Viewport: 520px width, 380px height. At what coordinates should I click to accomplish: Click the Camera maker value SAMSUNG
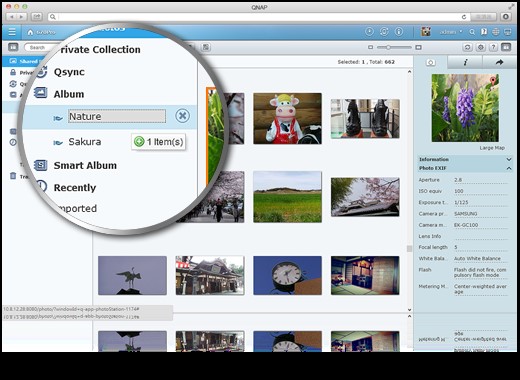pos(465,214)
